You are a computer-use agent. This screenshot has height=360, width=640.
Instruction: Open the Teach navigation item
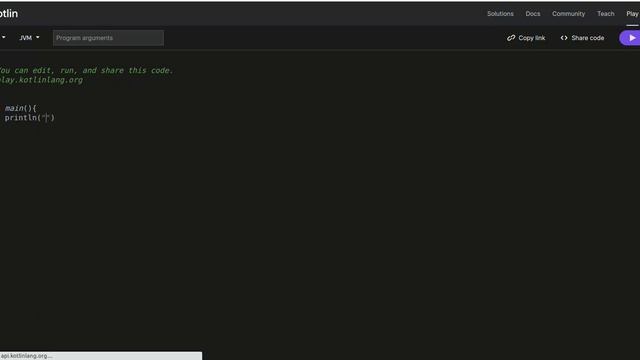605,13
